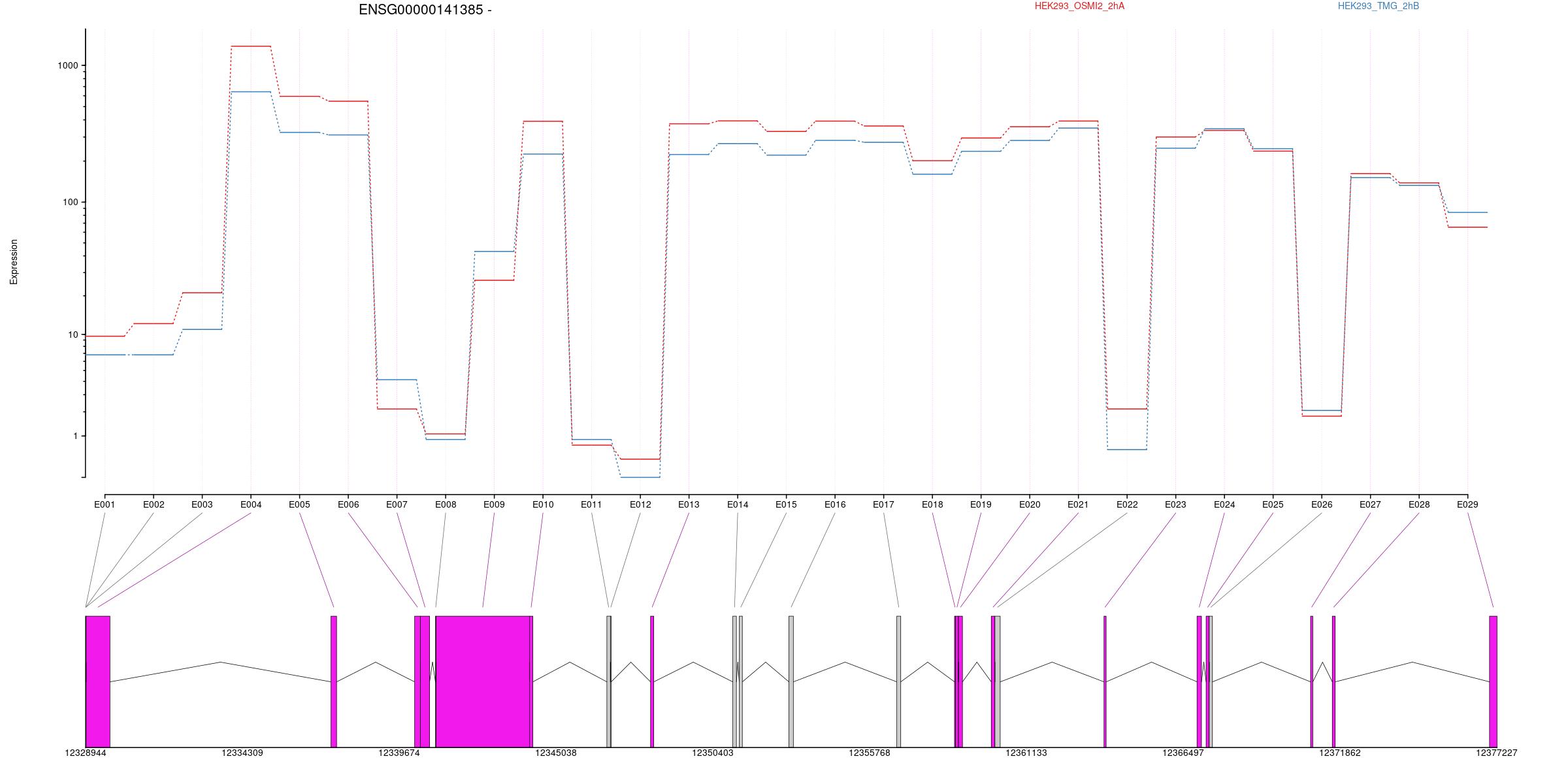Click exon label E028
Image resolution: width=1568 pixels, height=784 pixels.
(x=1419, y=504)
